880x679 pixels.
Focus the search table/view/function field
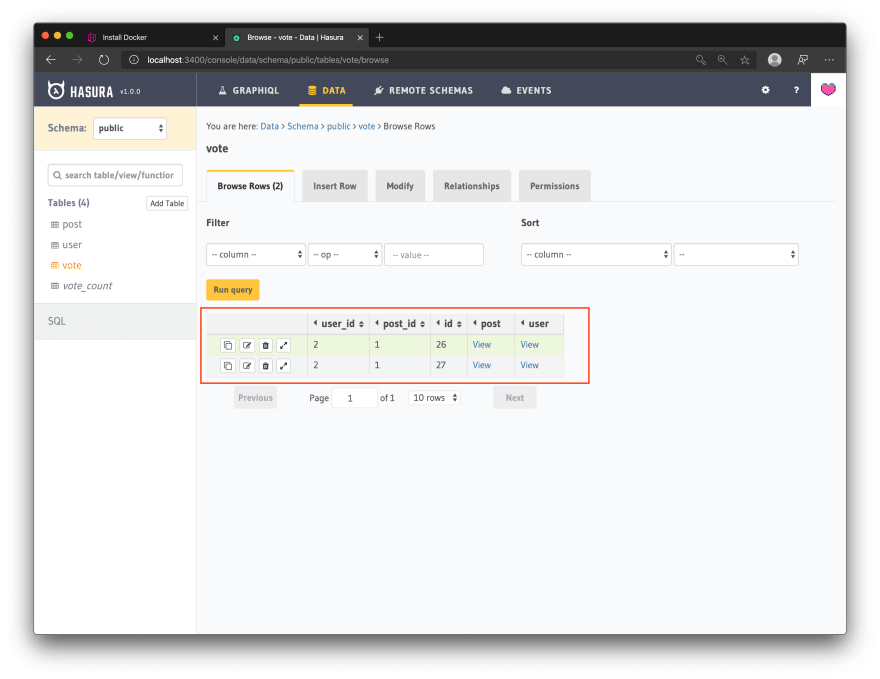pos(115,175)
